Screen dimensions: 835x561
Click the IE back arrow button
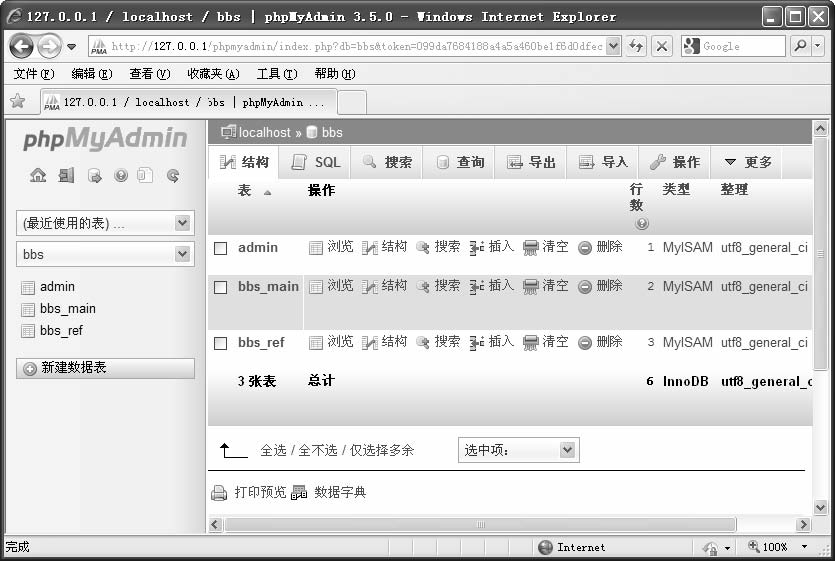pos(22,46)
